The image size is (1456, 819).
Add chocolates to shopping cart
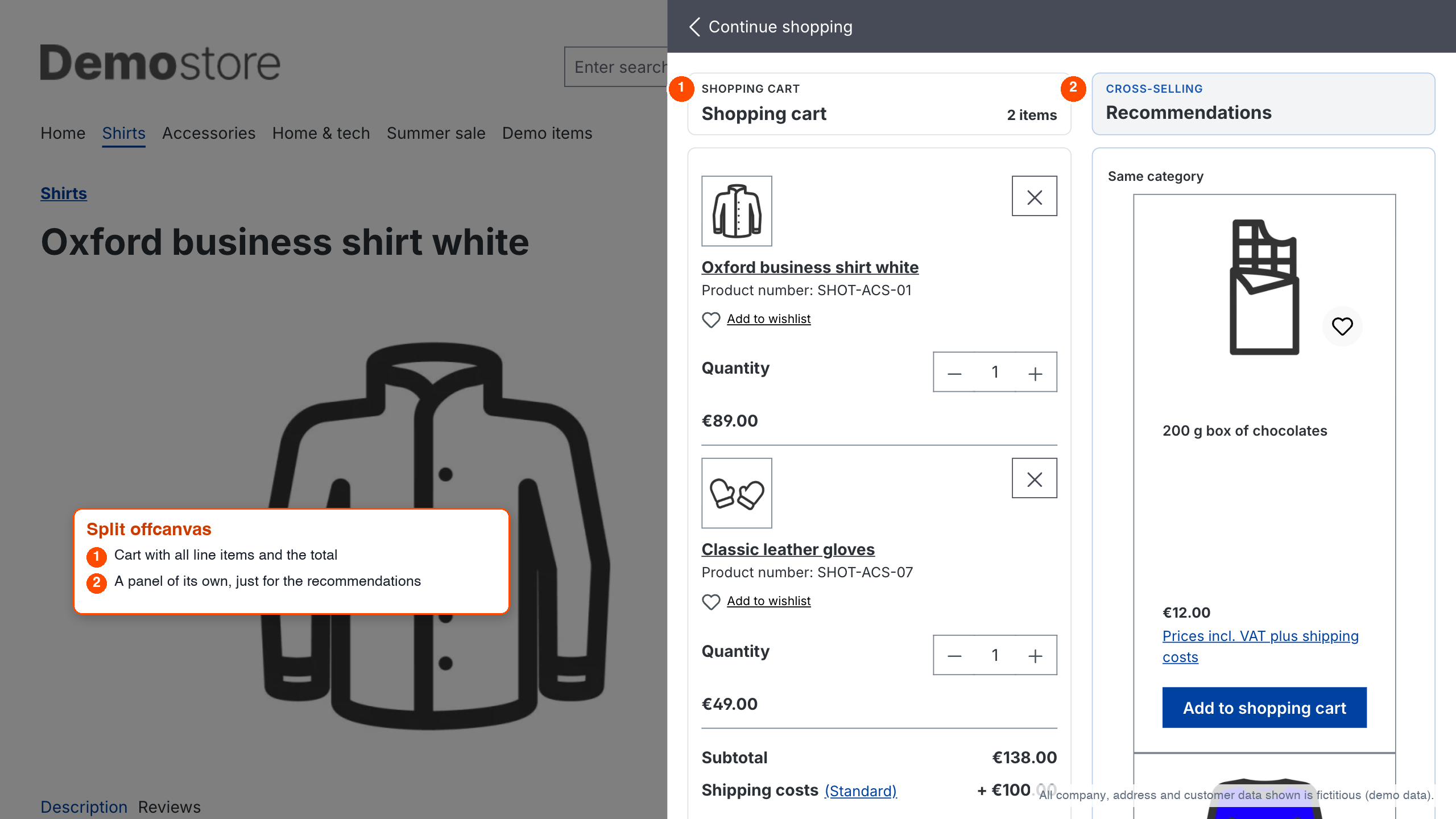tap(1264, 708)
